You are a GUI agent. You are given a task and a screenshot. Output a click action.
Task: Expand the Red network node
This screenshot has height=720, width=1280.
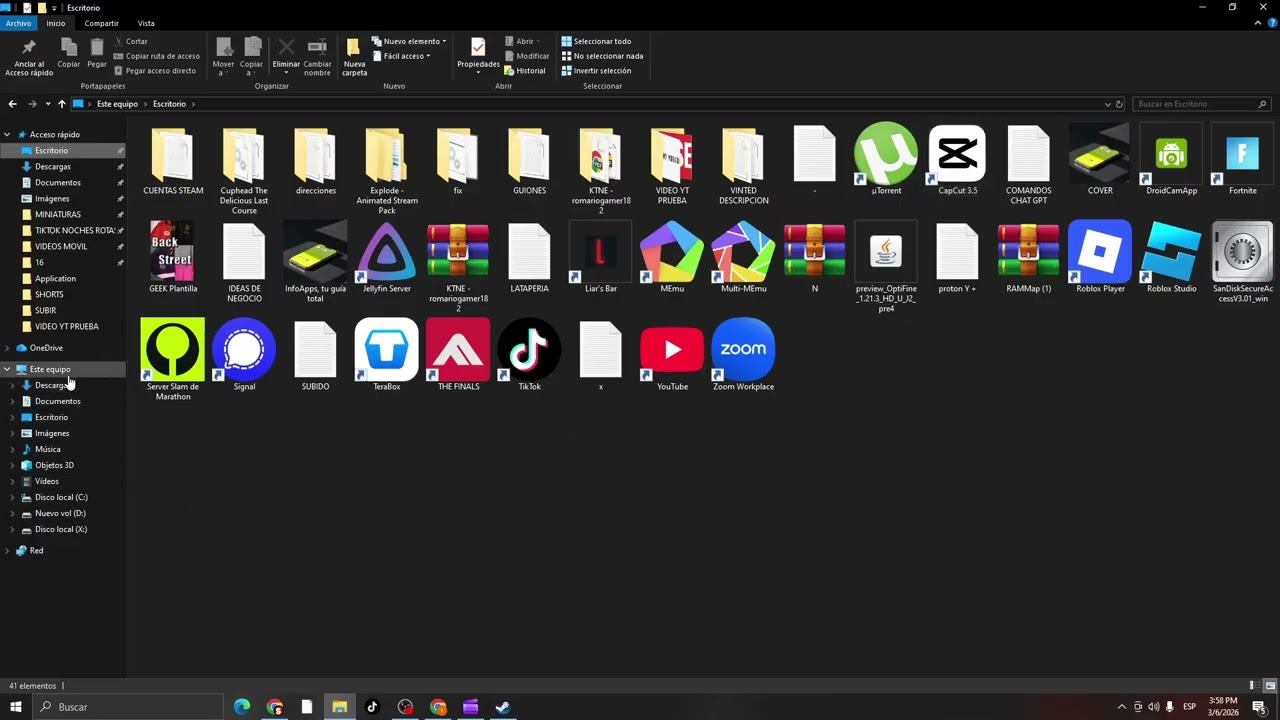tap(7, 550)
